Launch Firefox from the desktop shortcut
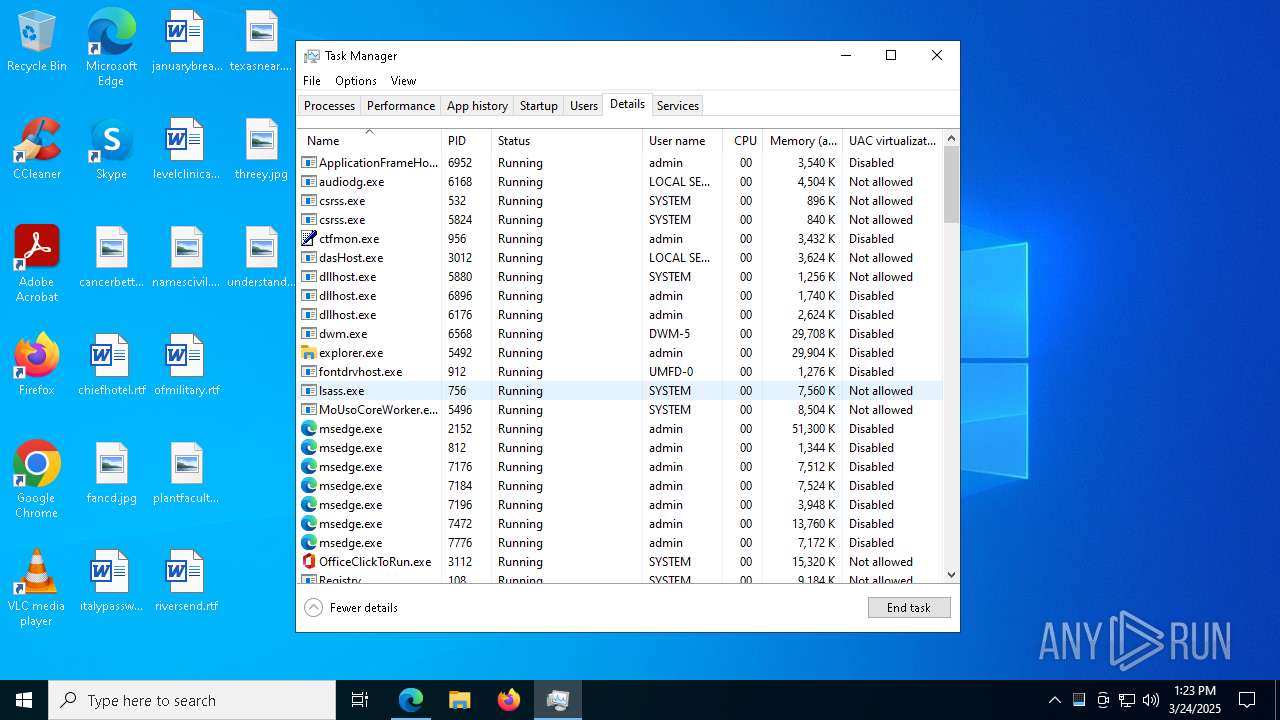 tap(37, 365)
